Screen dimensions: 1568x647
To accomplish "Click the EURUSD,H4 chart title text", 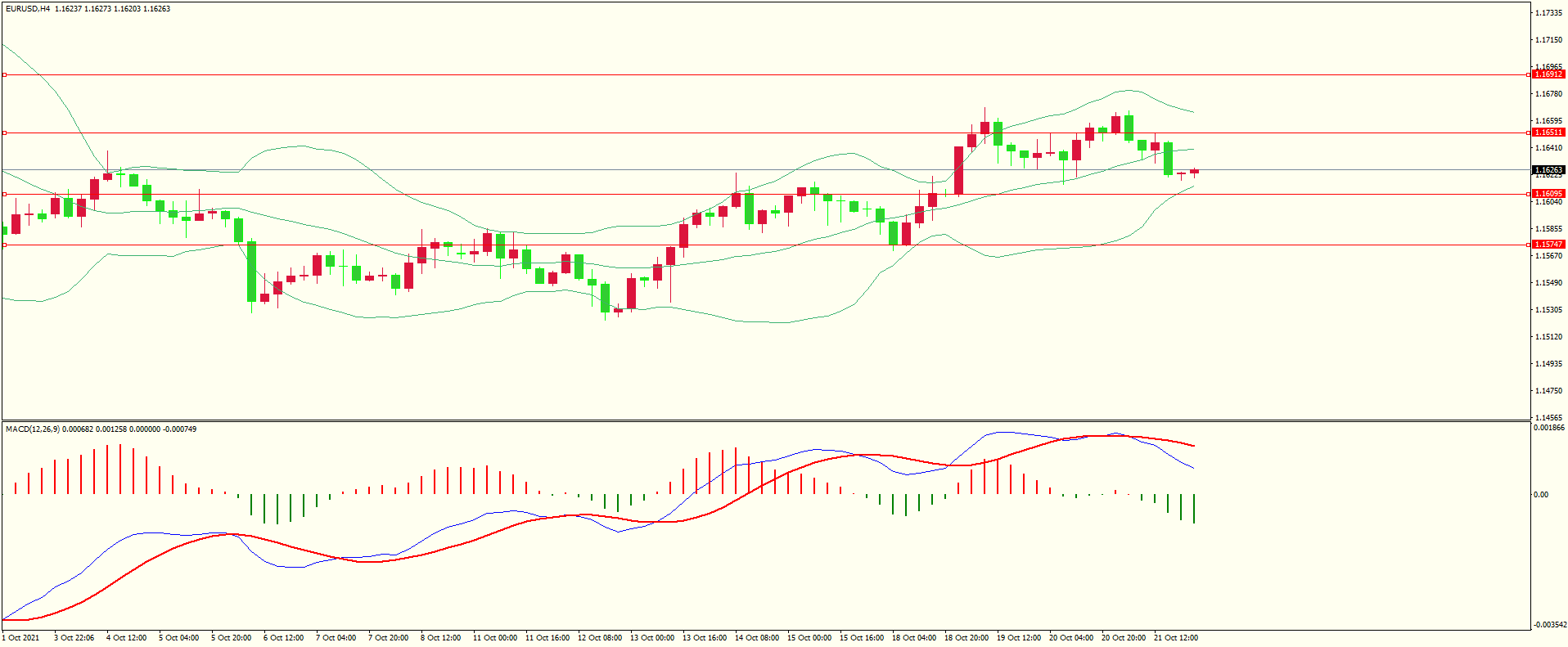I will pos(27,9).
